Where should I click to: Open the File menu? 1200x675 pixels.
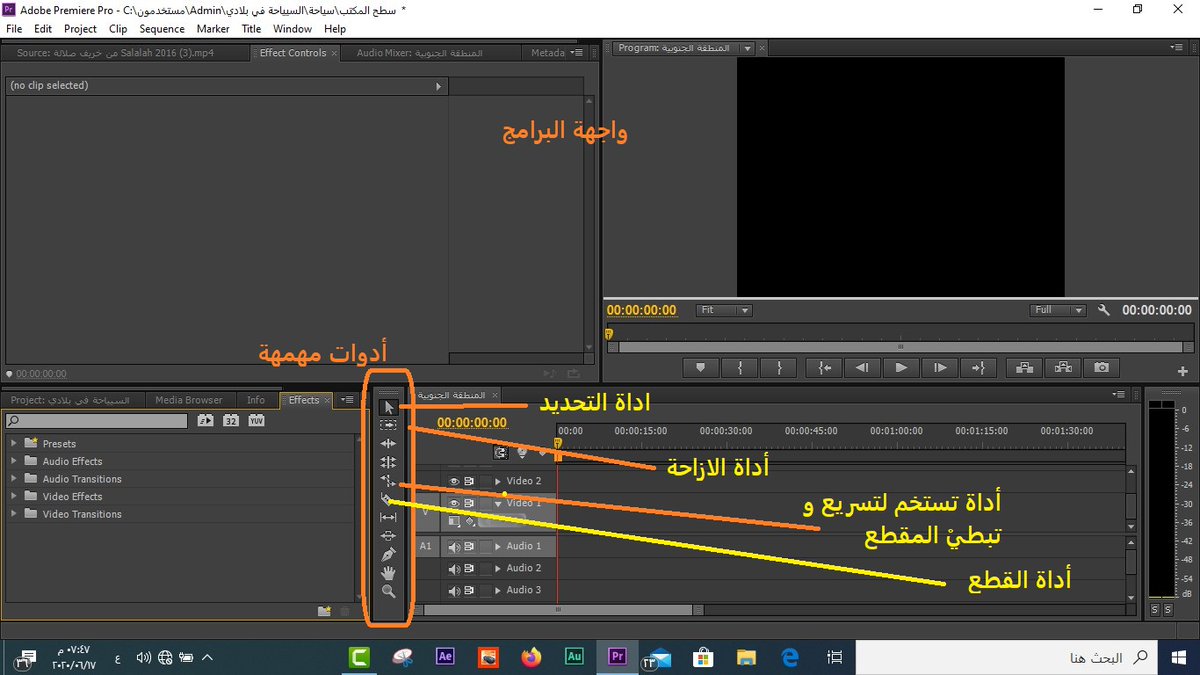[14, 29]
